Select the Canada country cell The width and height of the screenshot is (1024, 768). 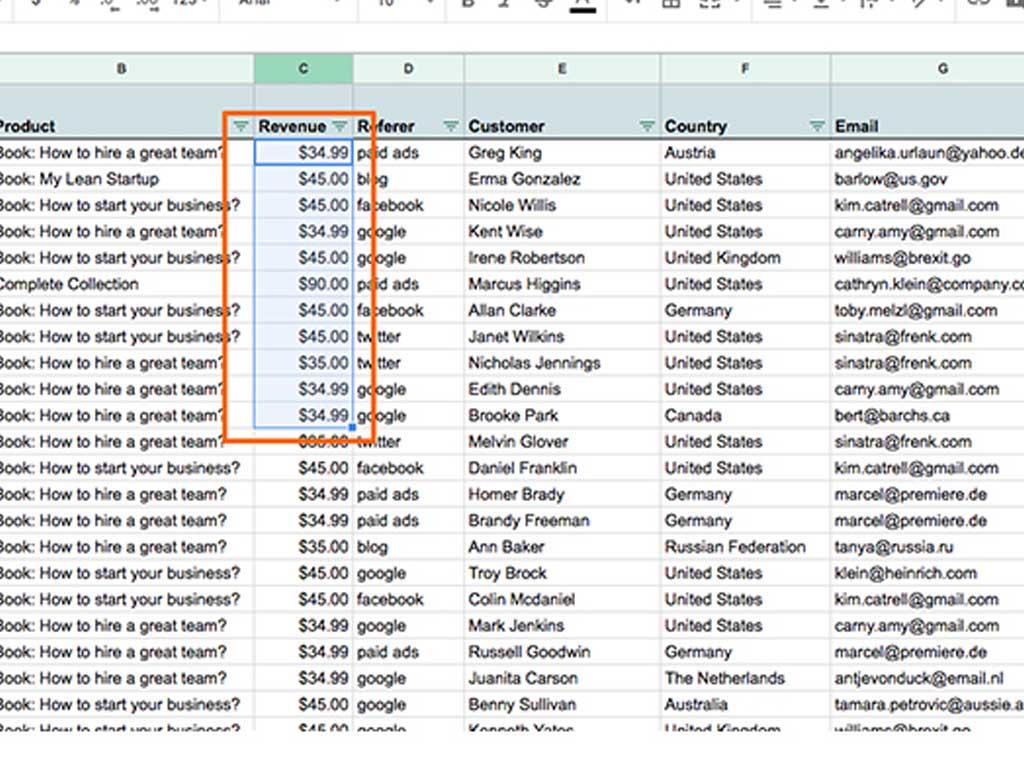click(693, 415)
